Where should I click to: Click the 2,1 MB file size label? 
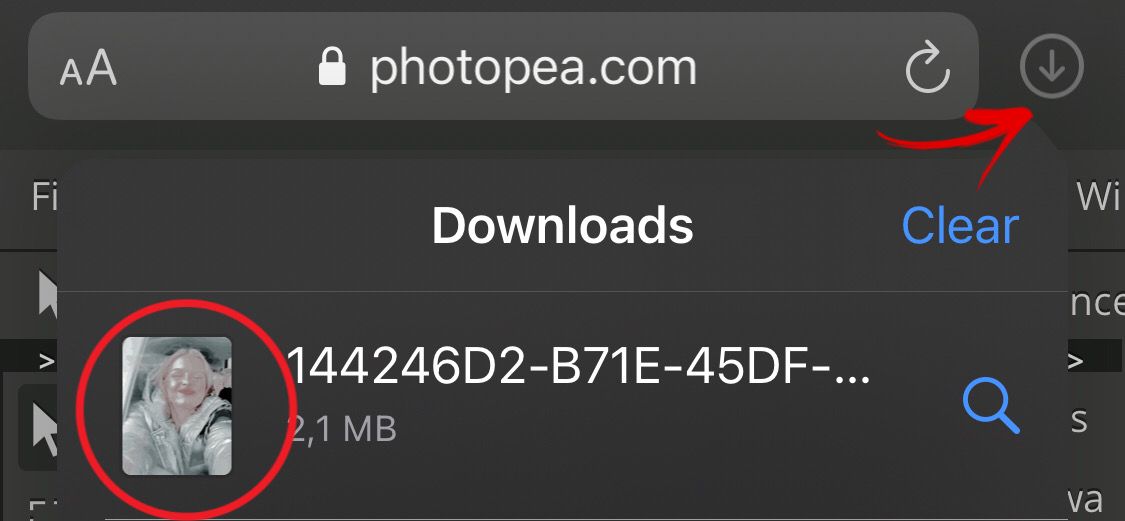[x=342, y=429]
